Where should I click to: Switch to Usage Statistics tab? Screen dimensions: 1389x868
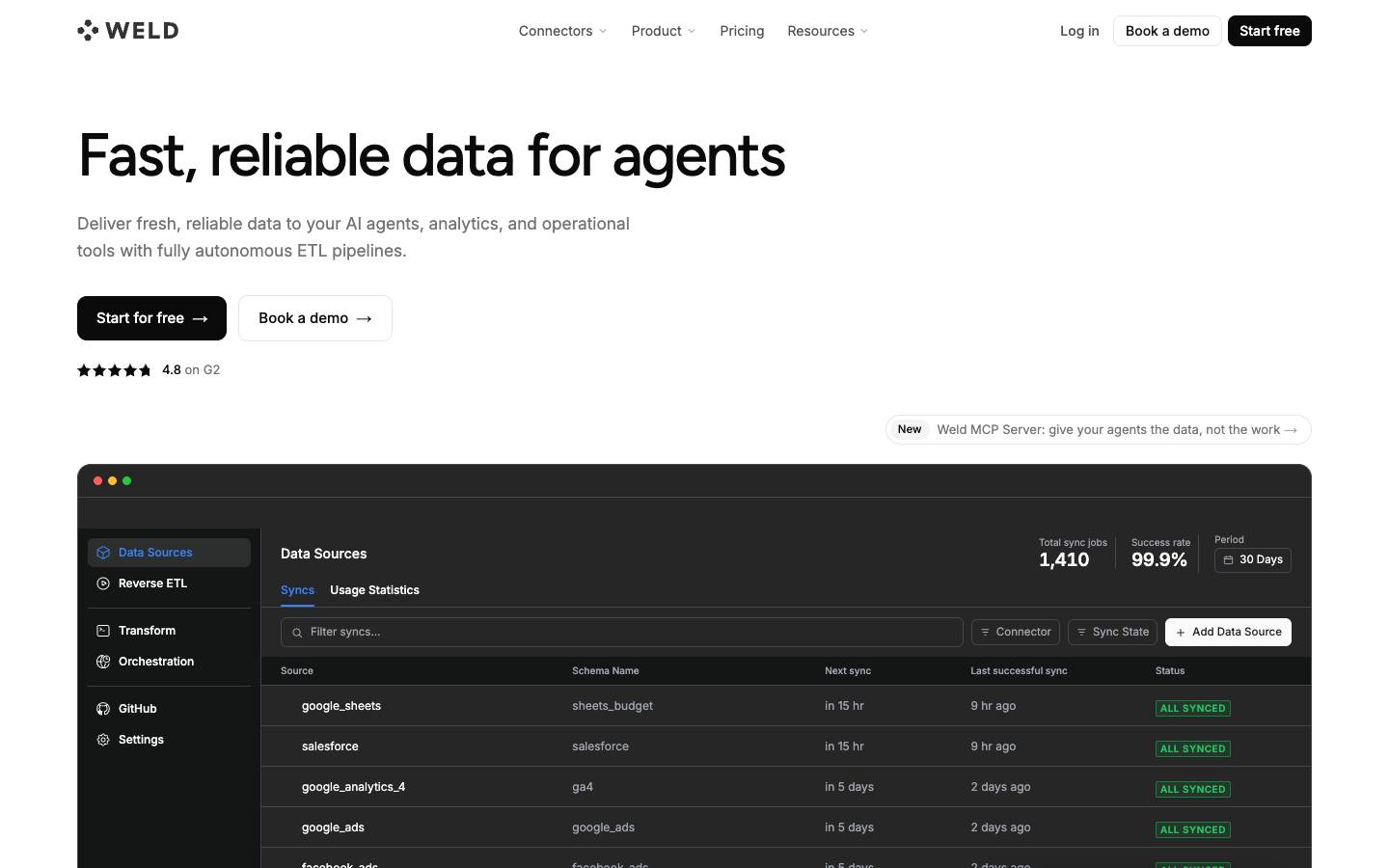pos(374,590)
